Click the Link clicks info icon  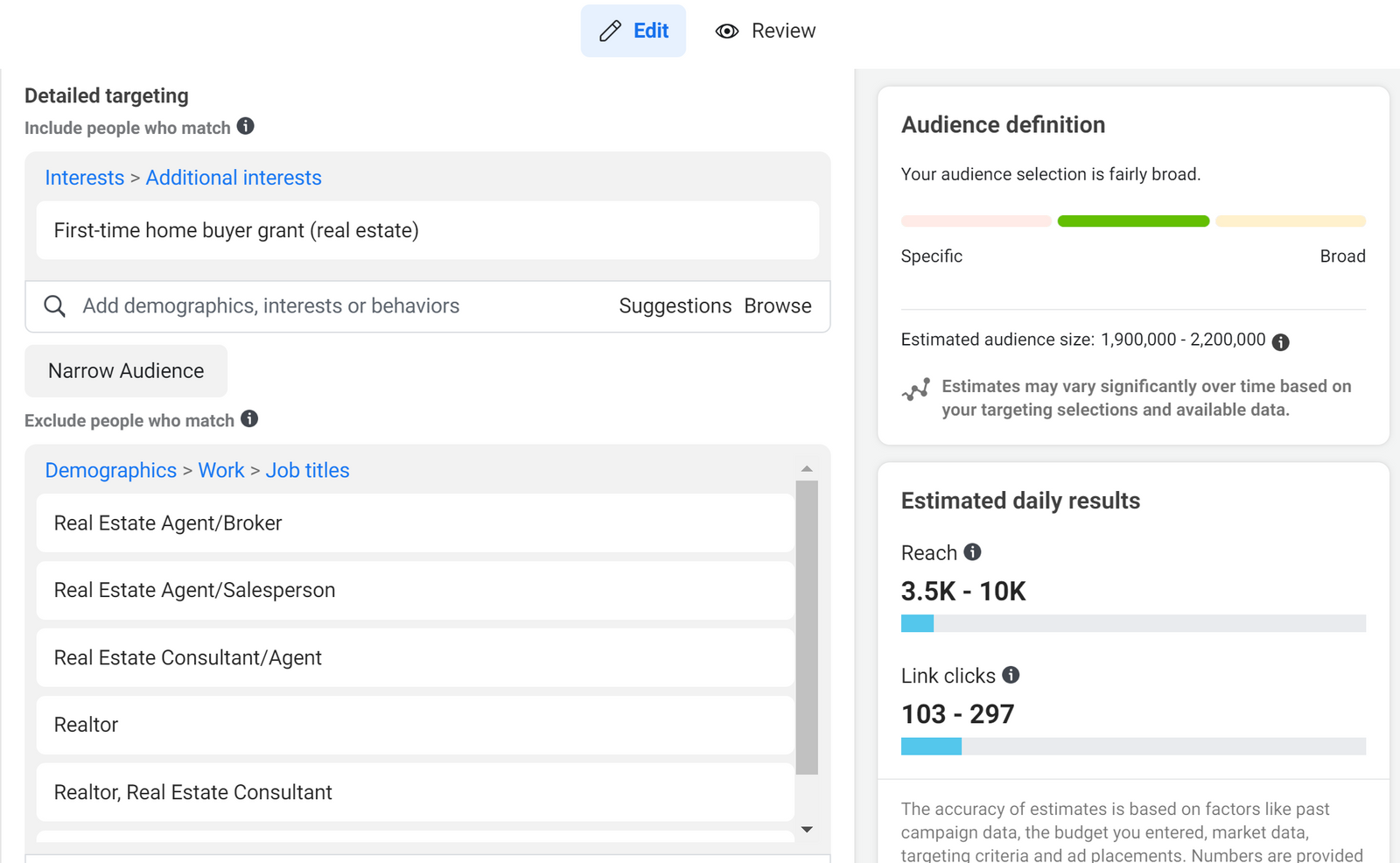(x=1011, y=675)
